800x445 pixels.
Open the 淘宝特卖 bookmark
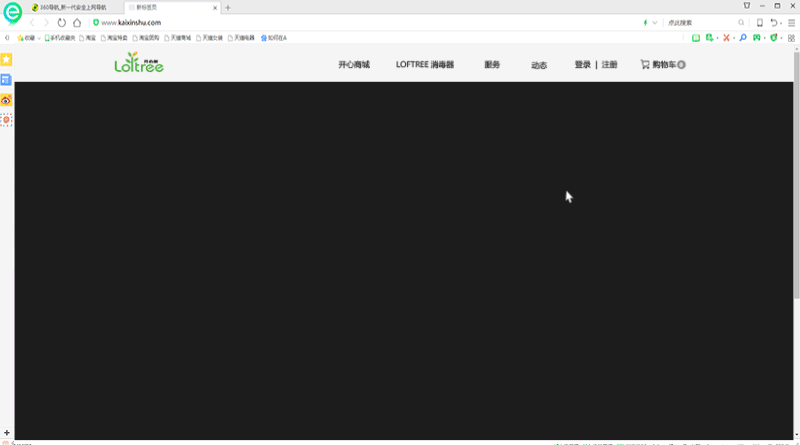point(114,38)
